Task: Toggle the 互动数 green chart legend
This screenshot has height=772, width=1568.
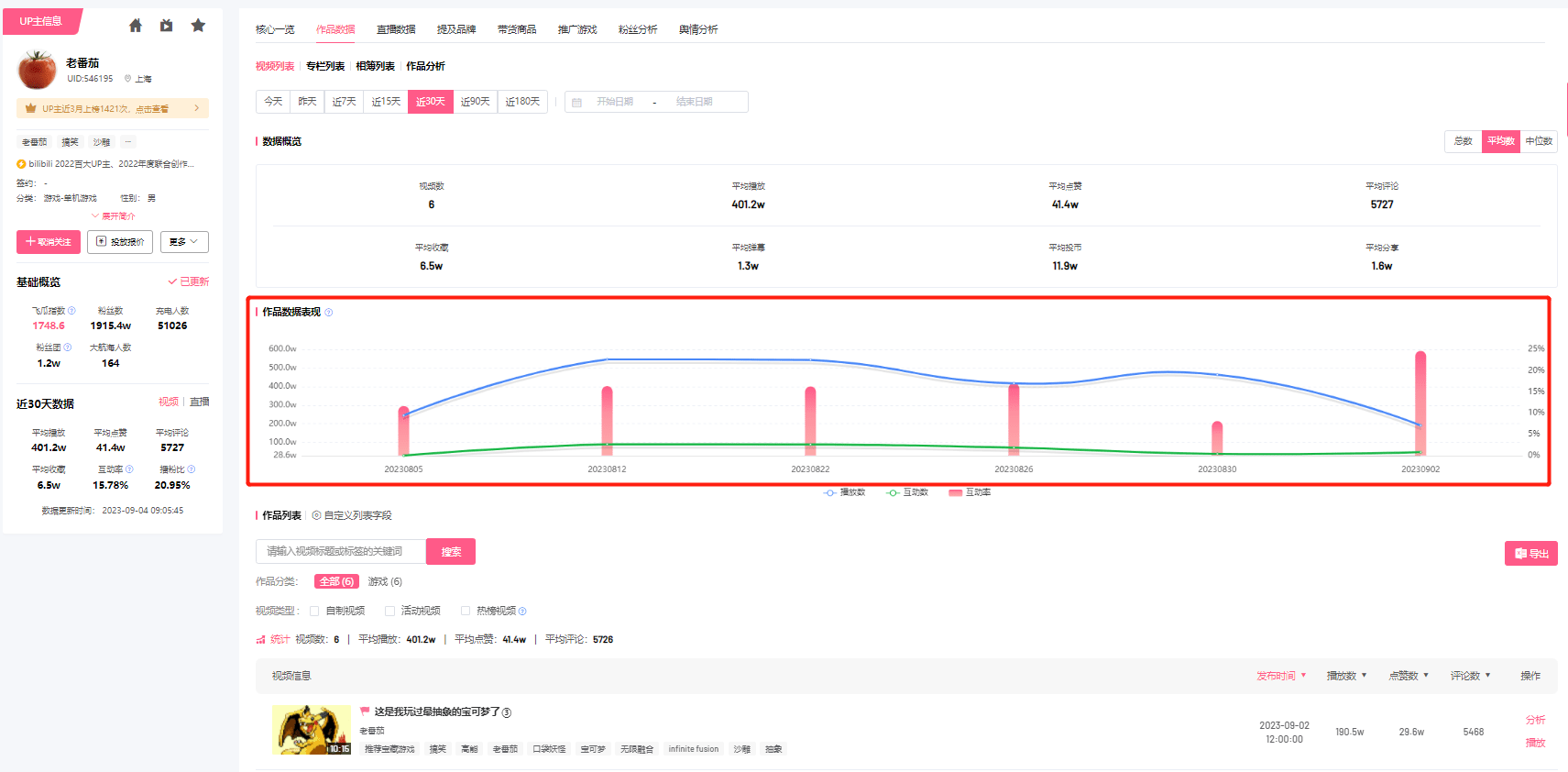Action: [x=907, y=492]
